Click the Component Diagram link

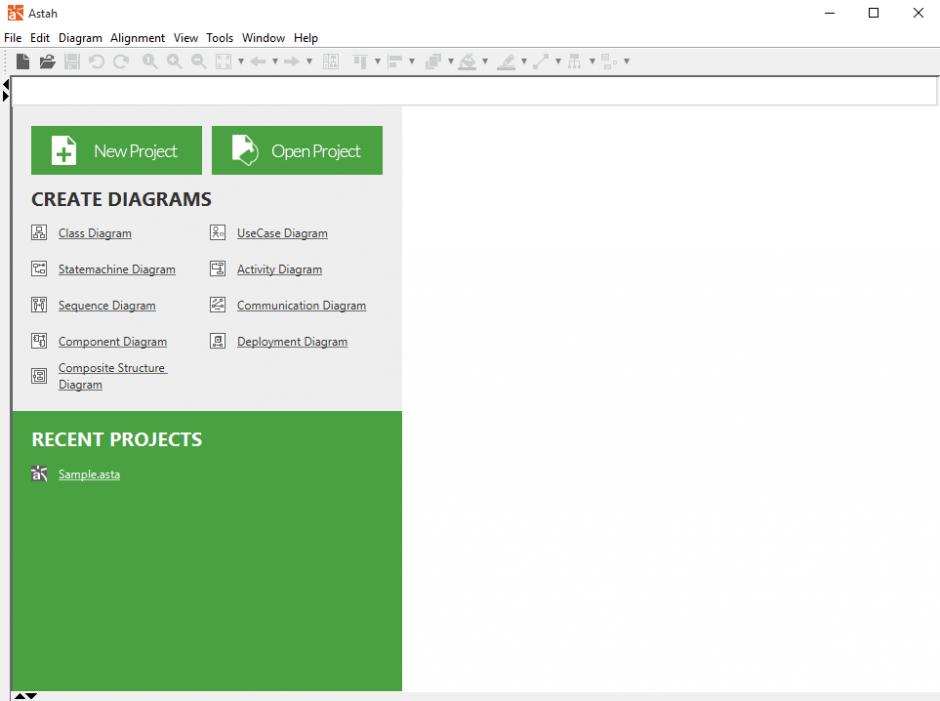pos(113,341)
